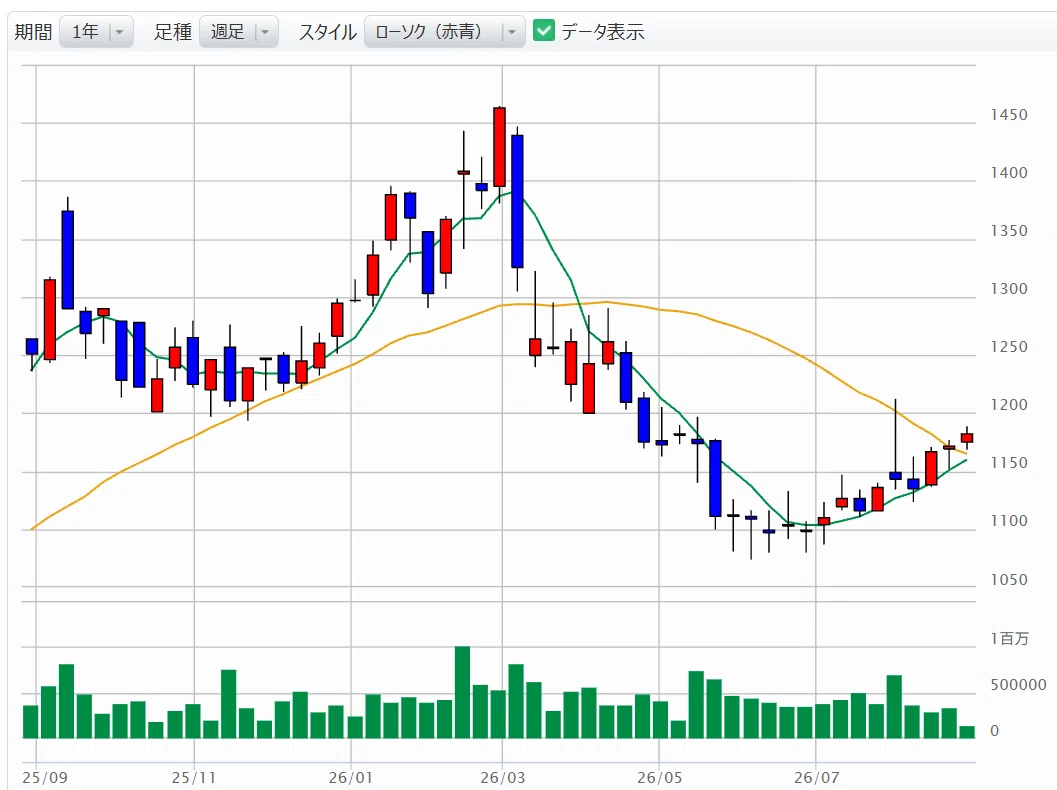Click the スタイル label
Screen dimensions: 1057x790
point(328,32)
